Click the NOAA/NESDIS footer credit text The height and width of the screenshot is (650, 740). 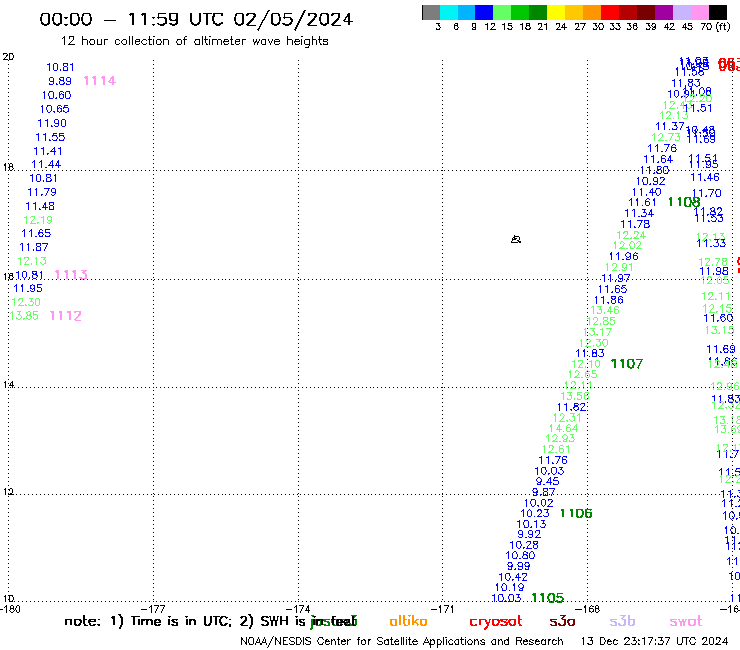coord(402,642)
